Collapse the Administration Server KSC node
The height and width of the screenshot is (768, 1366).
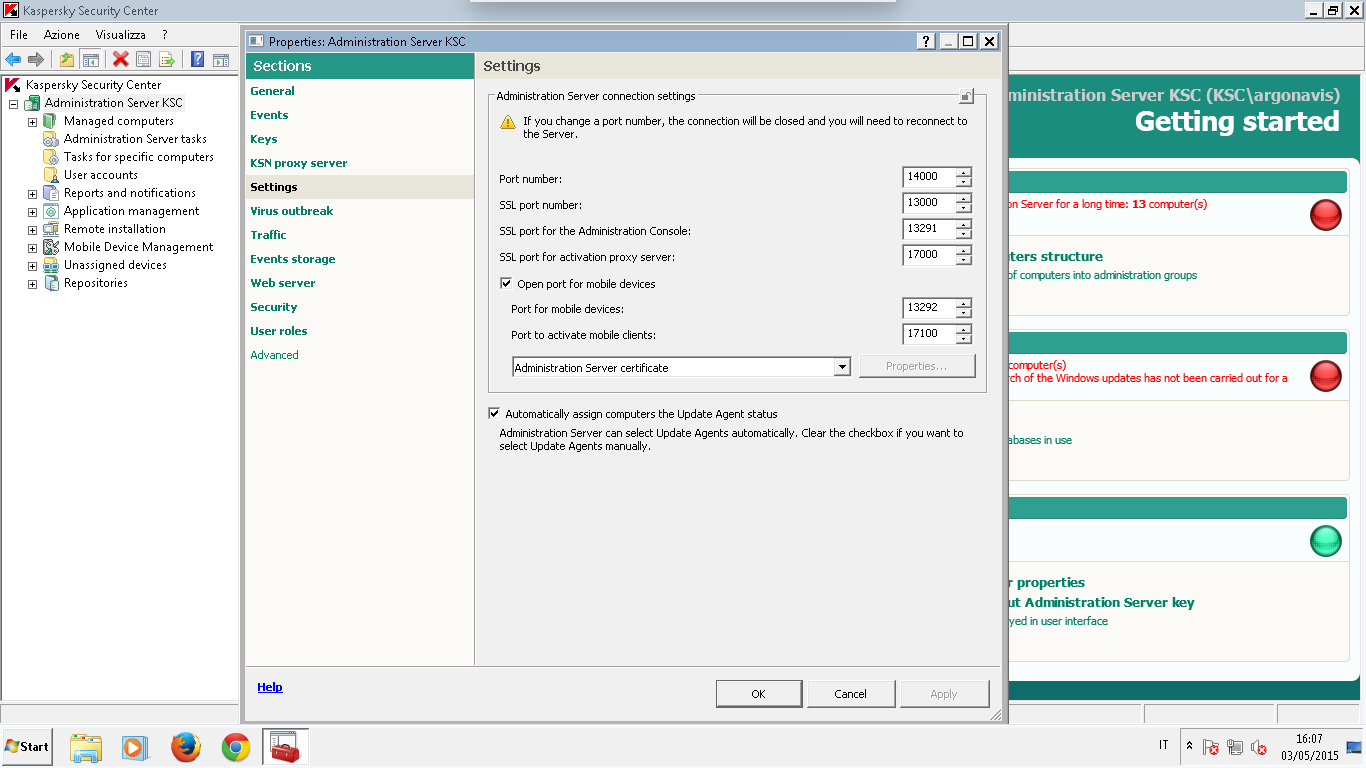(14, 104)
